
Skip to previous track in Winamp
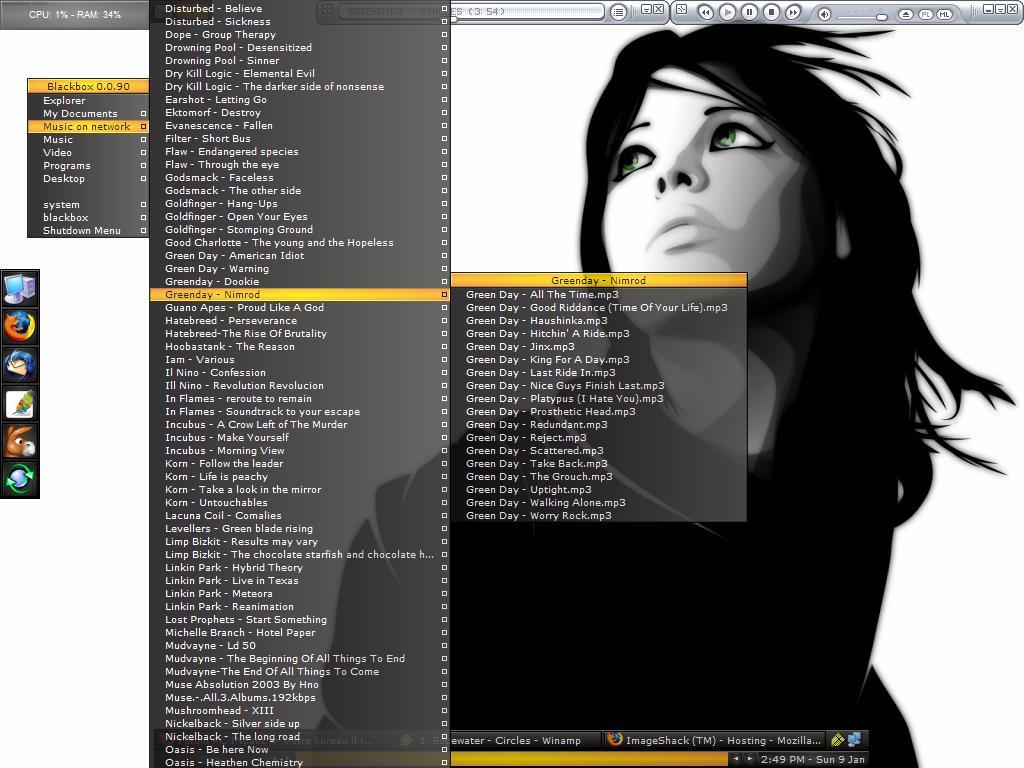705,12
